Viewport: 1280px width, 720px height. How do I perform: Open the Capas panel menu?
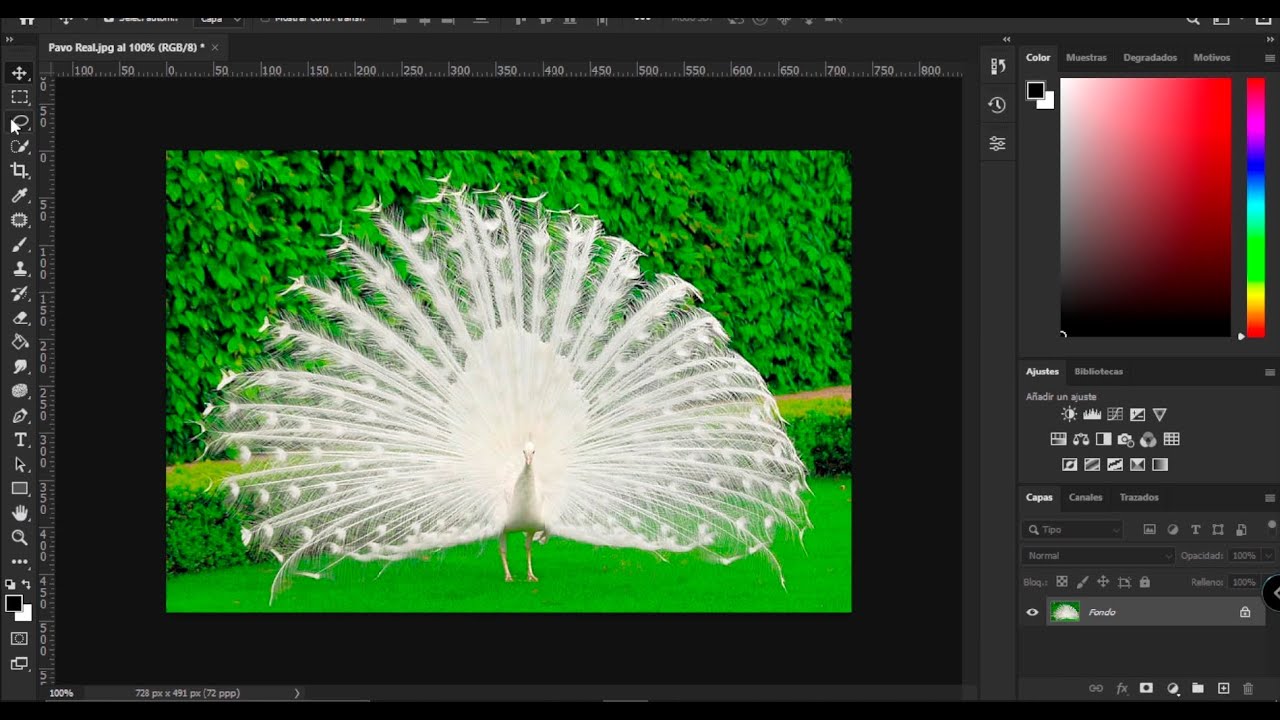[x=1270, y=498]
